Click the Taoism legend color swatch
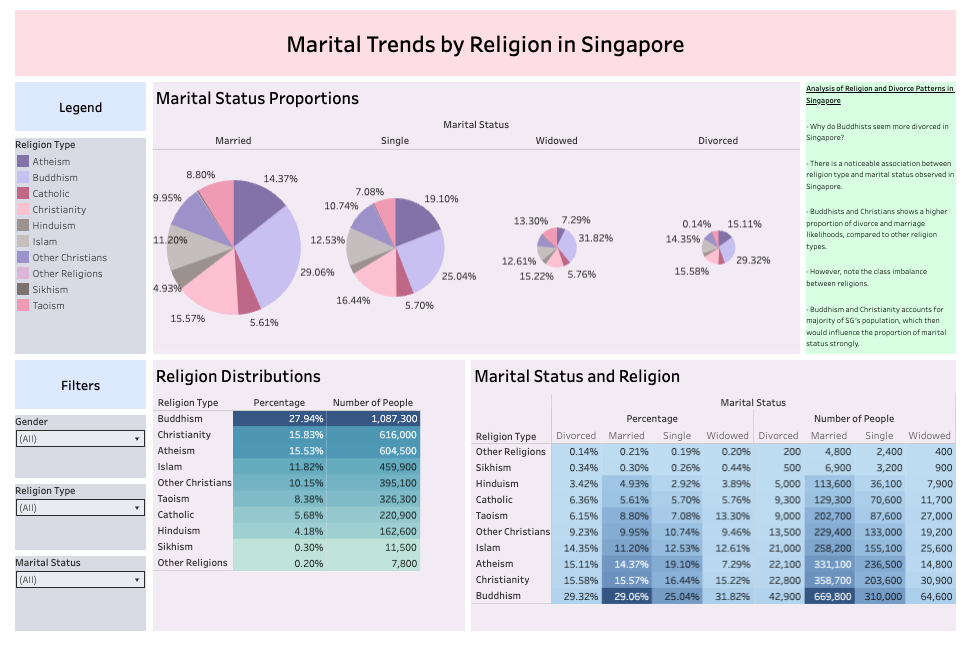Viewport: 969px width, 671px height. pos(23,306)
